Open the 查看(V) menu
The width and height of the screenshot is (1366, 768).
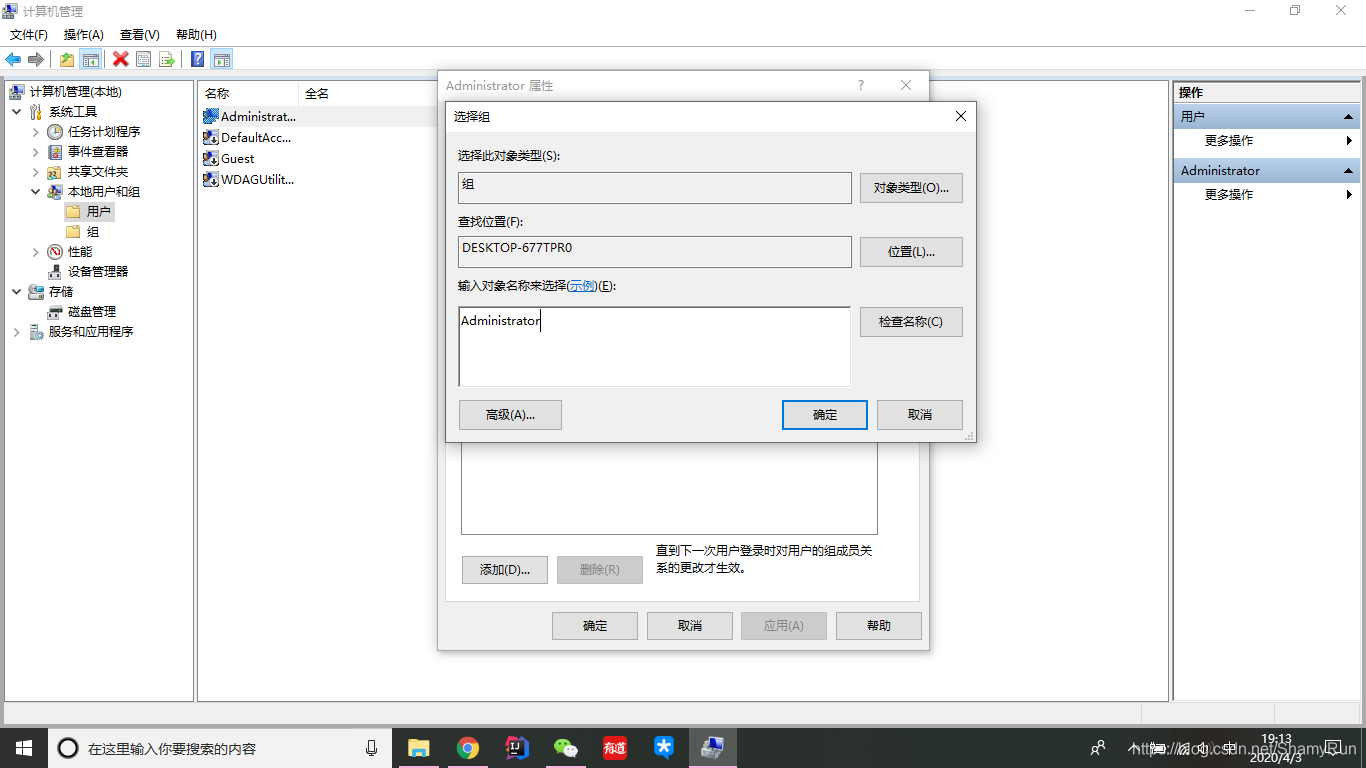click(x=138, y=34)
